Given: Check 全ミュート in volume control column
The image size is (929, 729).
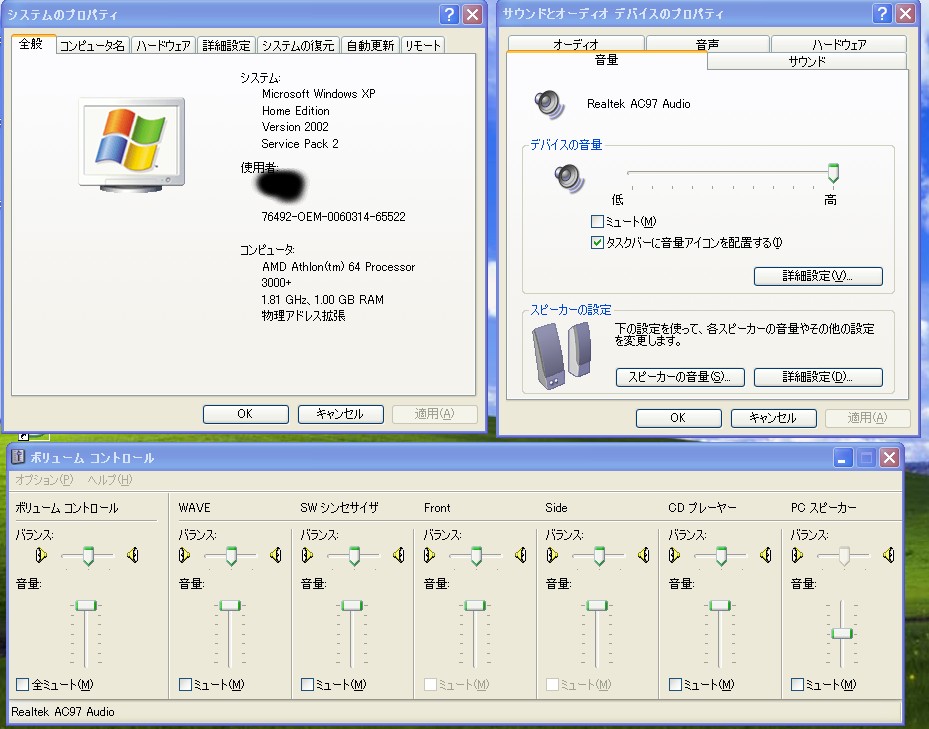Looking at the screenshot, I should pyautogui.click(x=22, y=685).
